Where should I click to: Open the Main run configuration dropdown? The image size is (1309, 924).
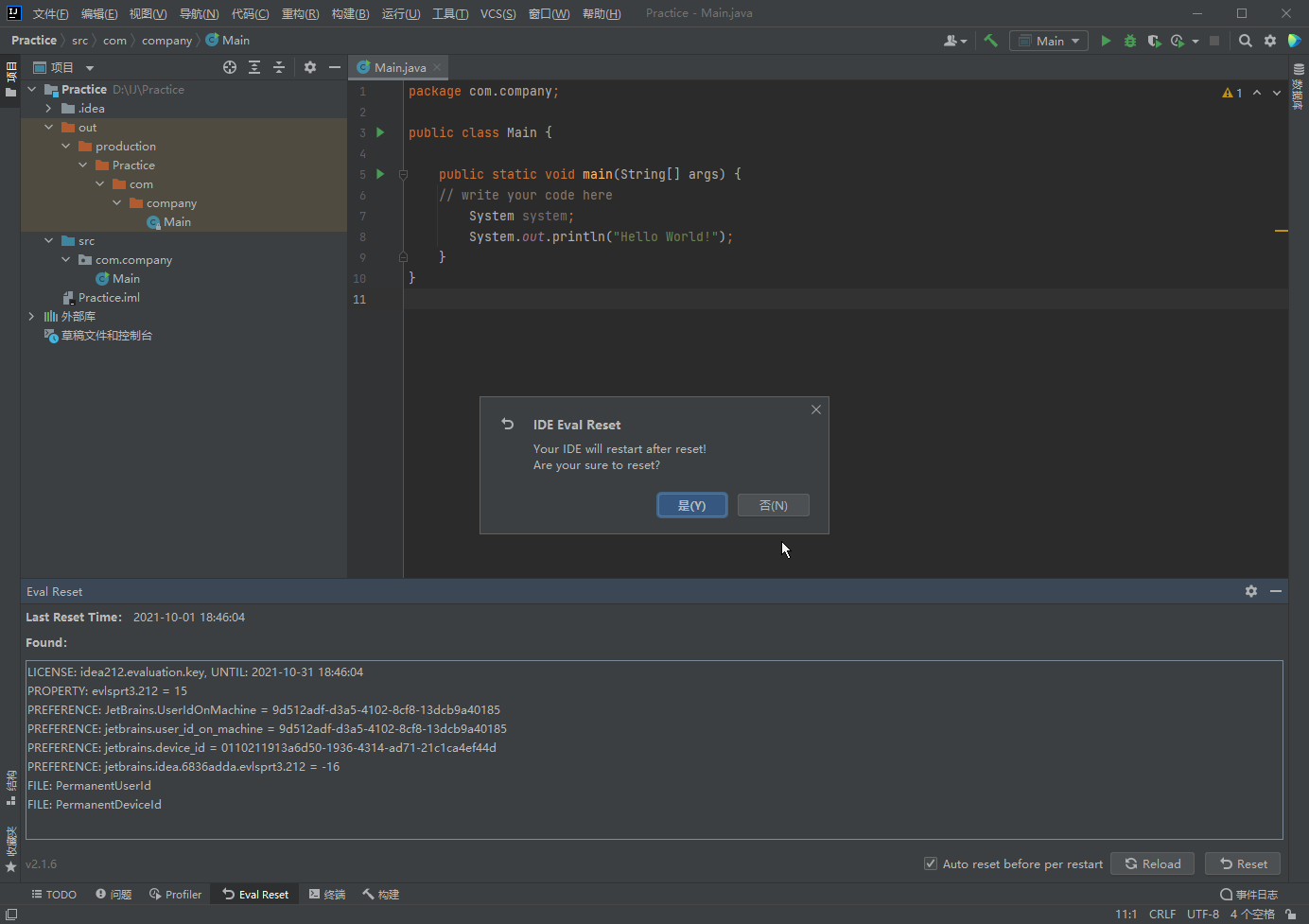click(x=1048, y=41)
